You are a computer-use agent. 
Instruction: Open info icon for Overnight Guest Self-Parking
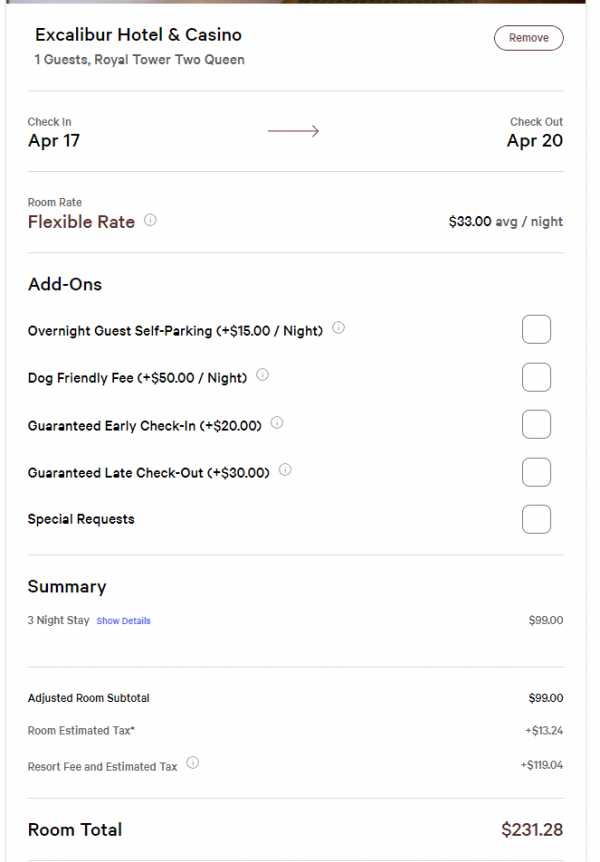tap(338, 328)
